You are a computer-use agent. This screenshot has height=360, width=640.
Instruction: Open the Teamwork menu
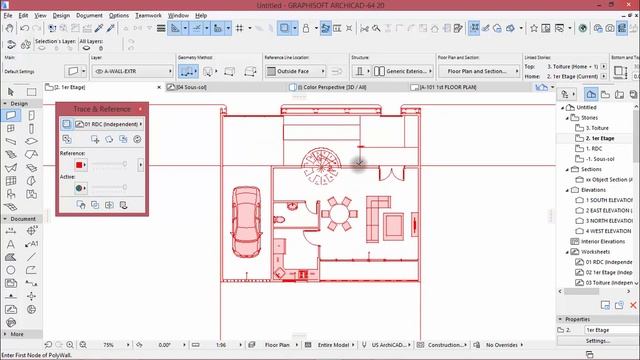point(148,16)
